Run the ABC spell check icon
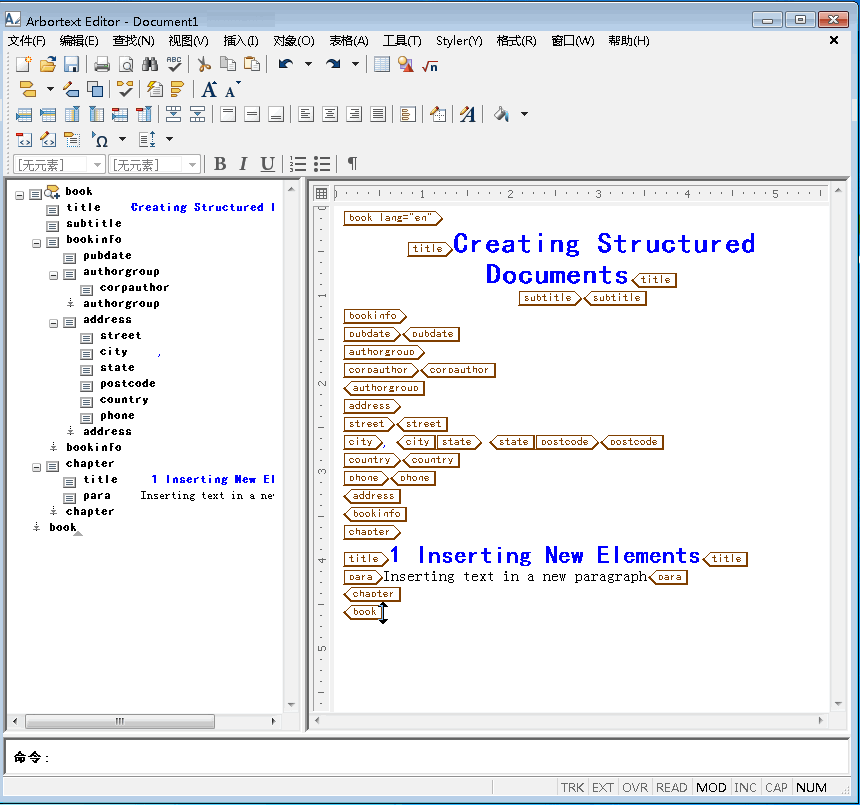860x805 pixels. click(174, 65)
